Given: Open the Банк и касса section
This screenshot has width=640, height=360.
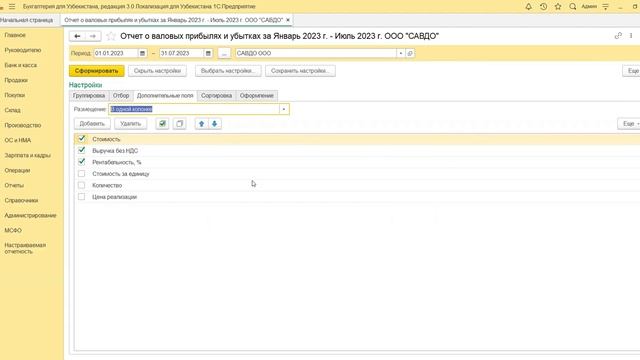Looking at the screenshot, I should (21, 65).
